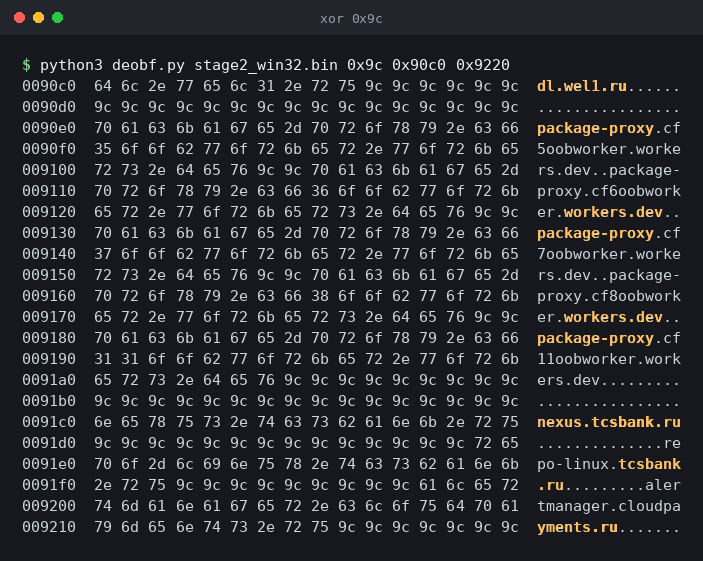Click the window title 'xor 0x9c'
The width and height of the screenshot is (703, 561).
[351, 19]
